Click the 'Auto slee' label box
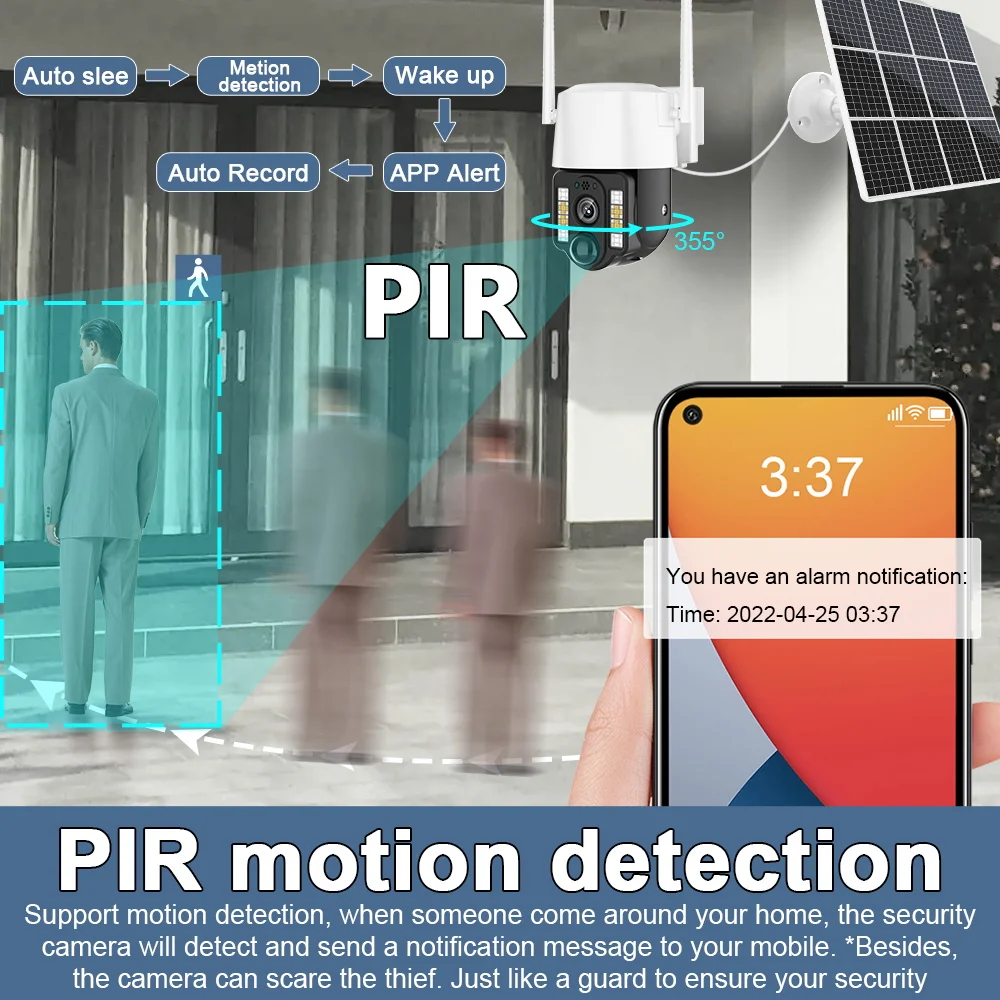 click(75, 76)
